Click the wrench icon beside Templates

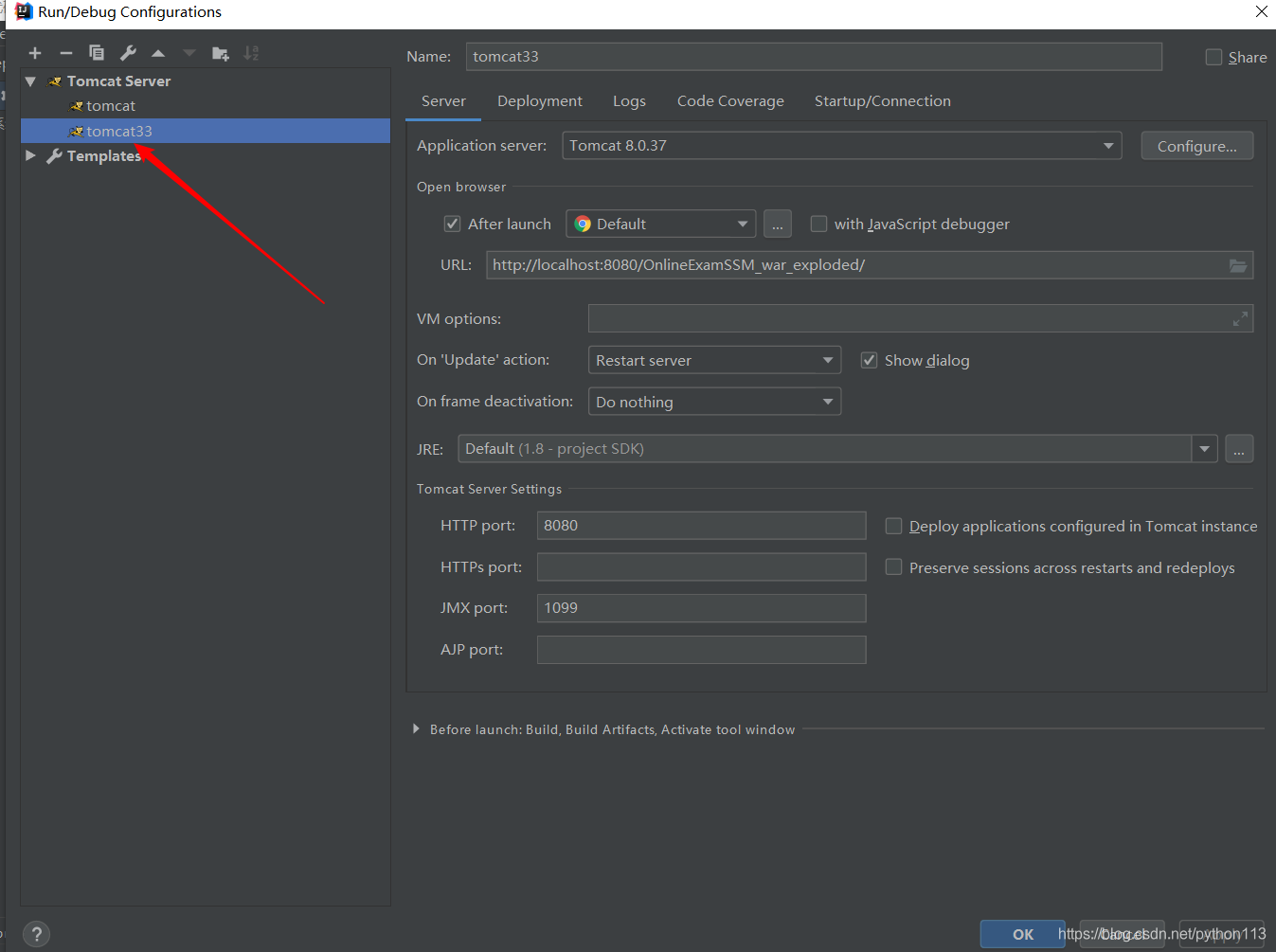point(55,156)
